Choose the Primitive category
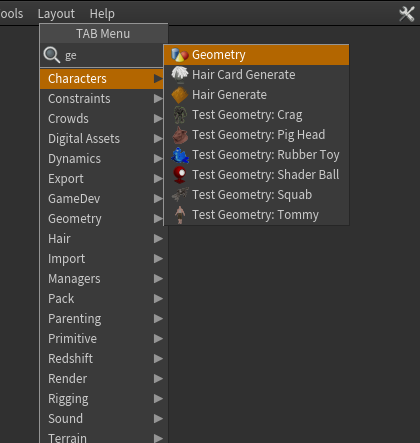420x443 pixels. coord(101,339)
